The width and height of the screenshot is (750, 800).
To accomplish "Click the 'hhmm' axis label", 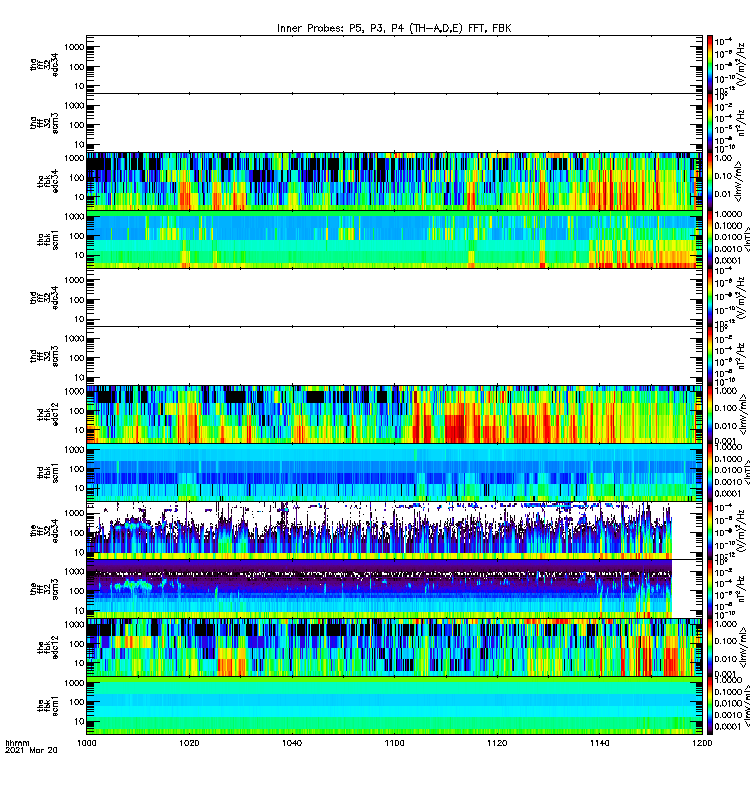I will (17, 743).
